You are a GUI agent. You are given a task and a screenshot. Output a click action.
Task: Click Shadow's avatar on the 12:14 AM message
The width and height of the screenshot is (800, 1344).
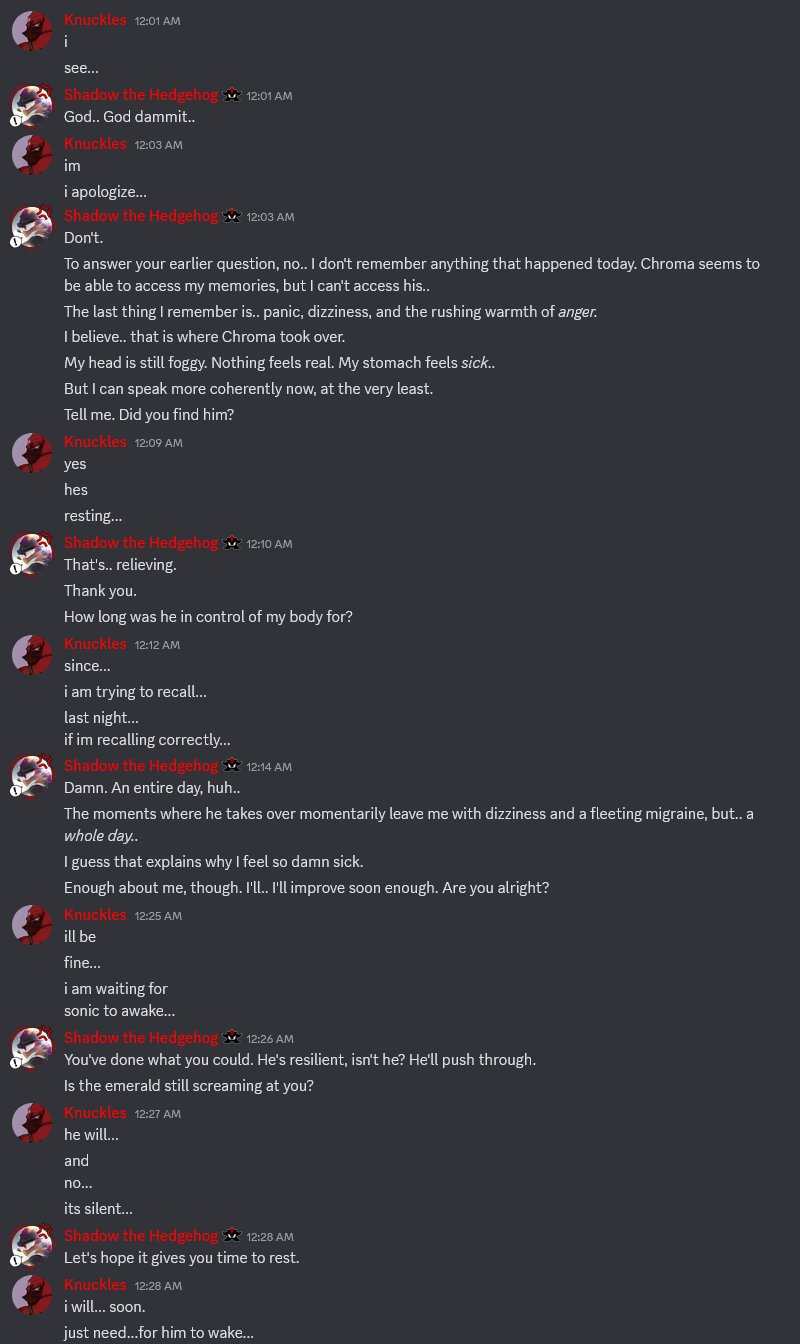tap(32, 776)
